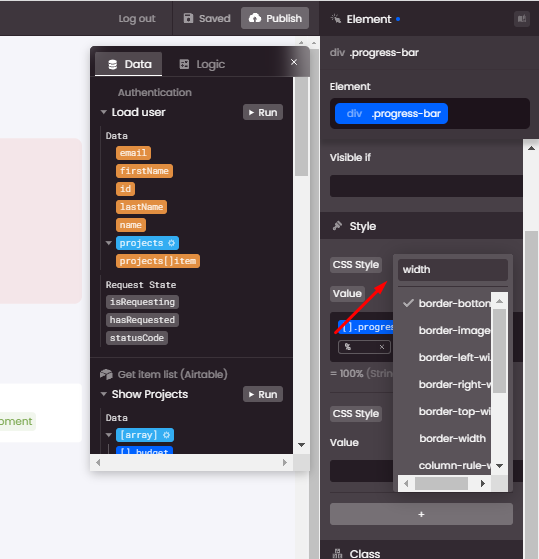Remove the % unit with its x
The height and width of the screenshot is (559, 539).
pyautogui.click(x=382, y=347)
